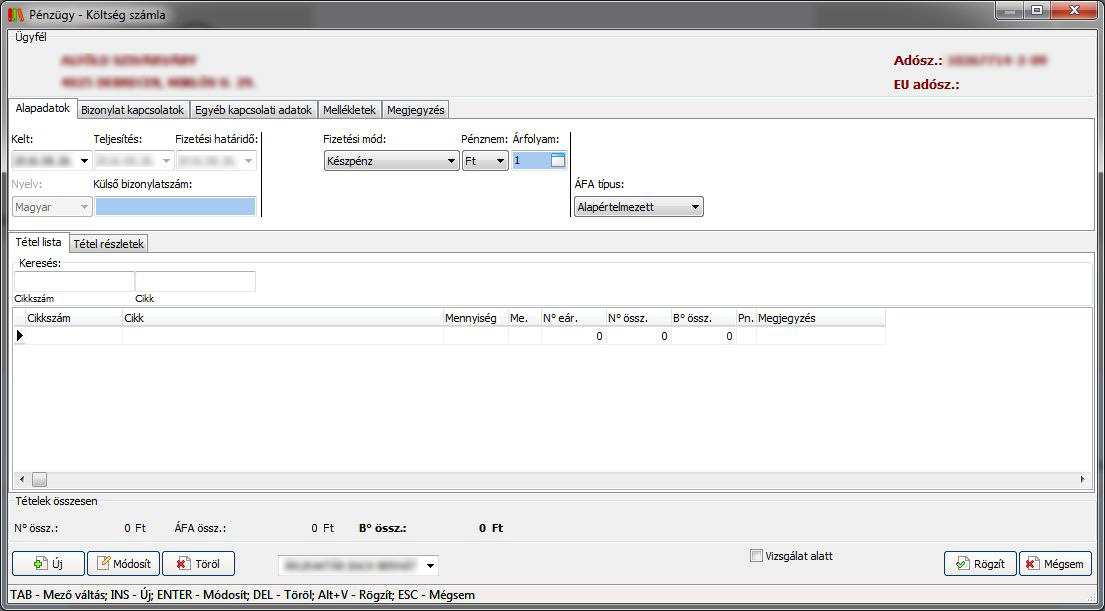The image size is (1105, 611).
Task: Open the Megjegyzés tab
Action: pyautogui.click(x=416, y=110)
